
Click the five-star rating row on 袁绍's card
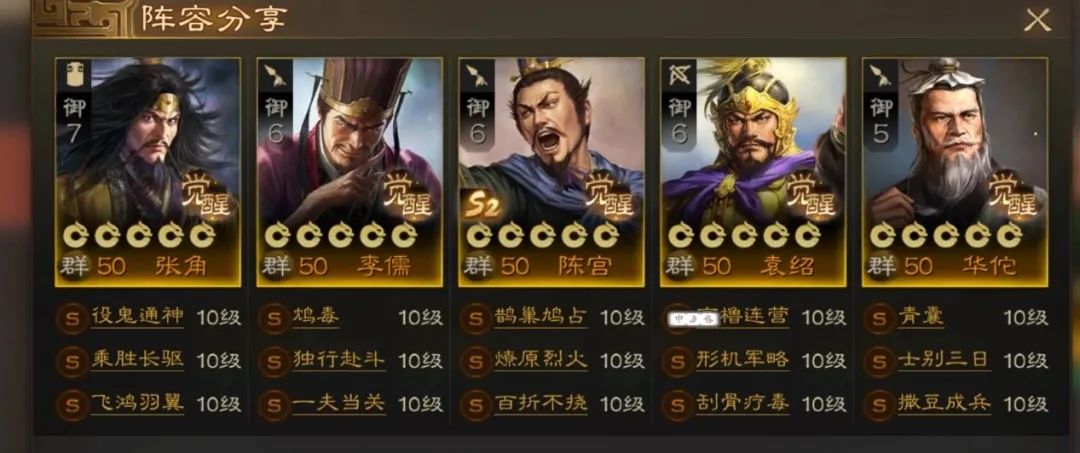click(744, 235)
